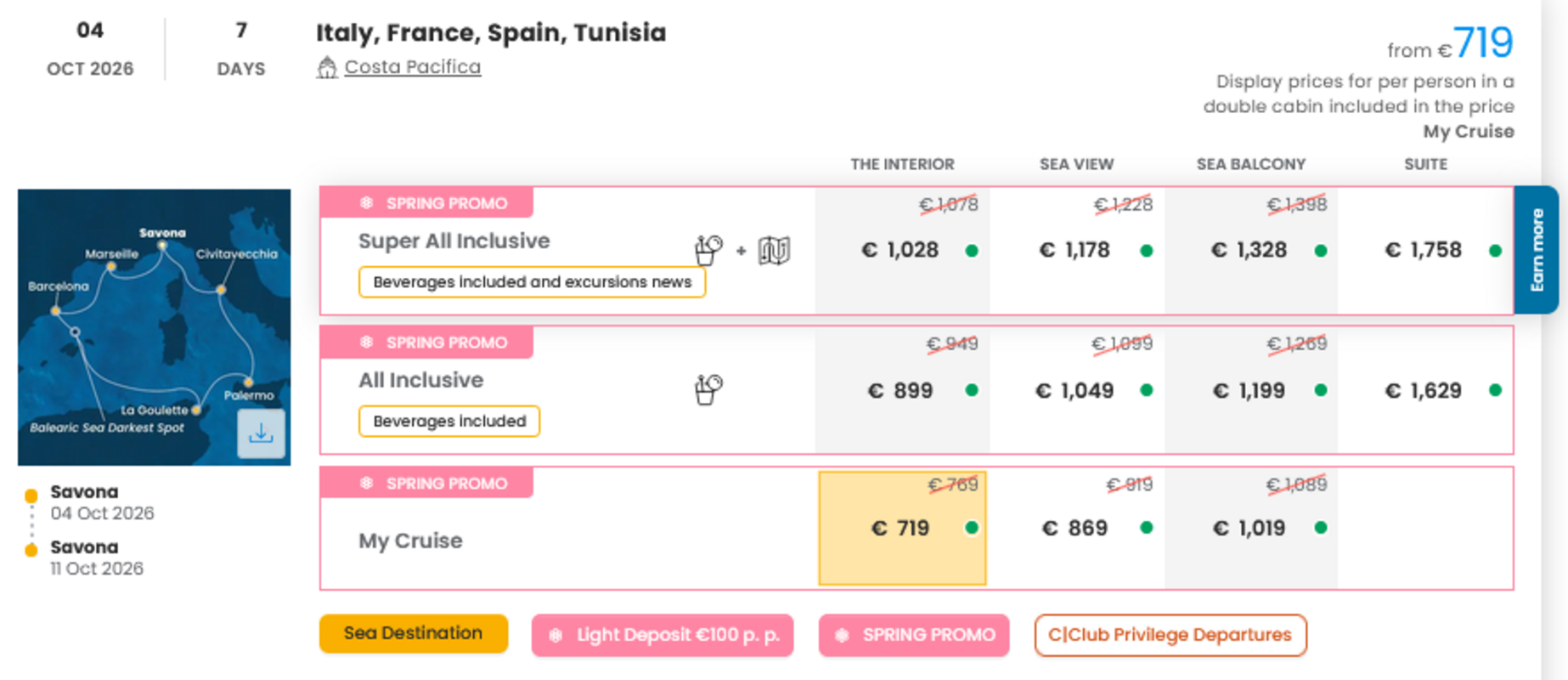Screen dimensions: 1568x680
Task: Click the excursions map icon on Super All Inclusive
Action: click(x=775, y=249)
